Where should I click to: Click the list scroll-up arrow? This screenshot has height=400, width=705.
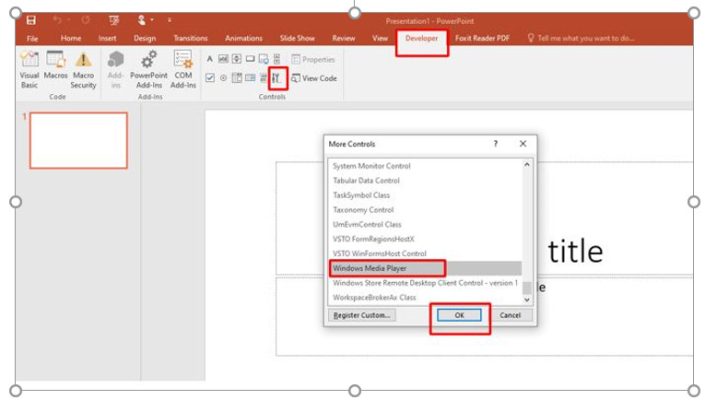527,164
